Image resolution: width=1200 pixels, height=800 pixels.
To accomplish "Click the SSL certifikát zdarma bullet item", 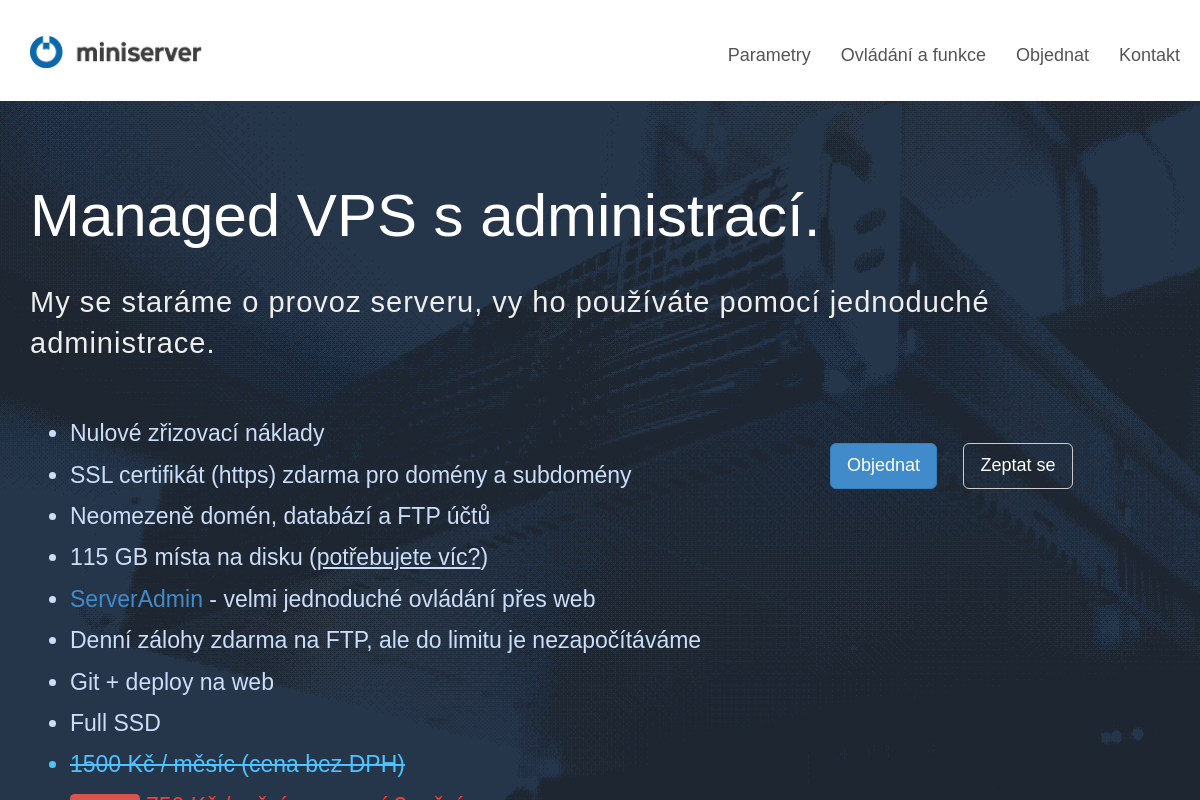I will (x=350, y=475).
